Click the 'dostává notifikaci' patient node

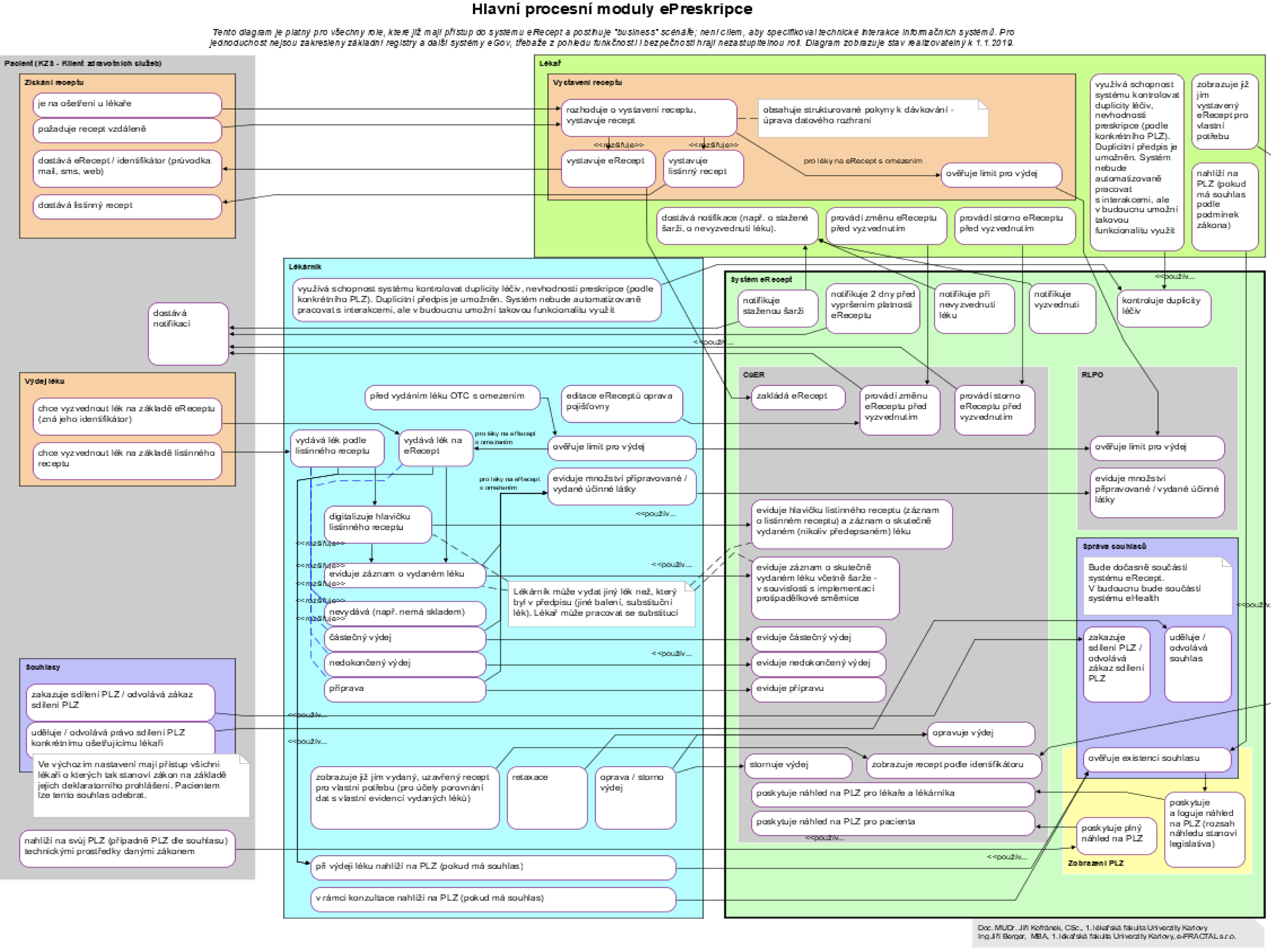tap(188, 333)
